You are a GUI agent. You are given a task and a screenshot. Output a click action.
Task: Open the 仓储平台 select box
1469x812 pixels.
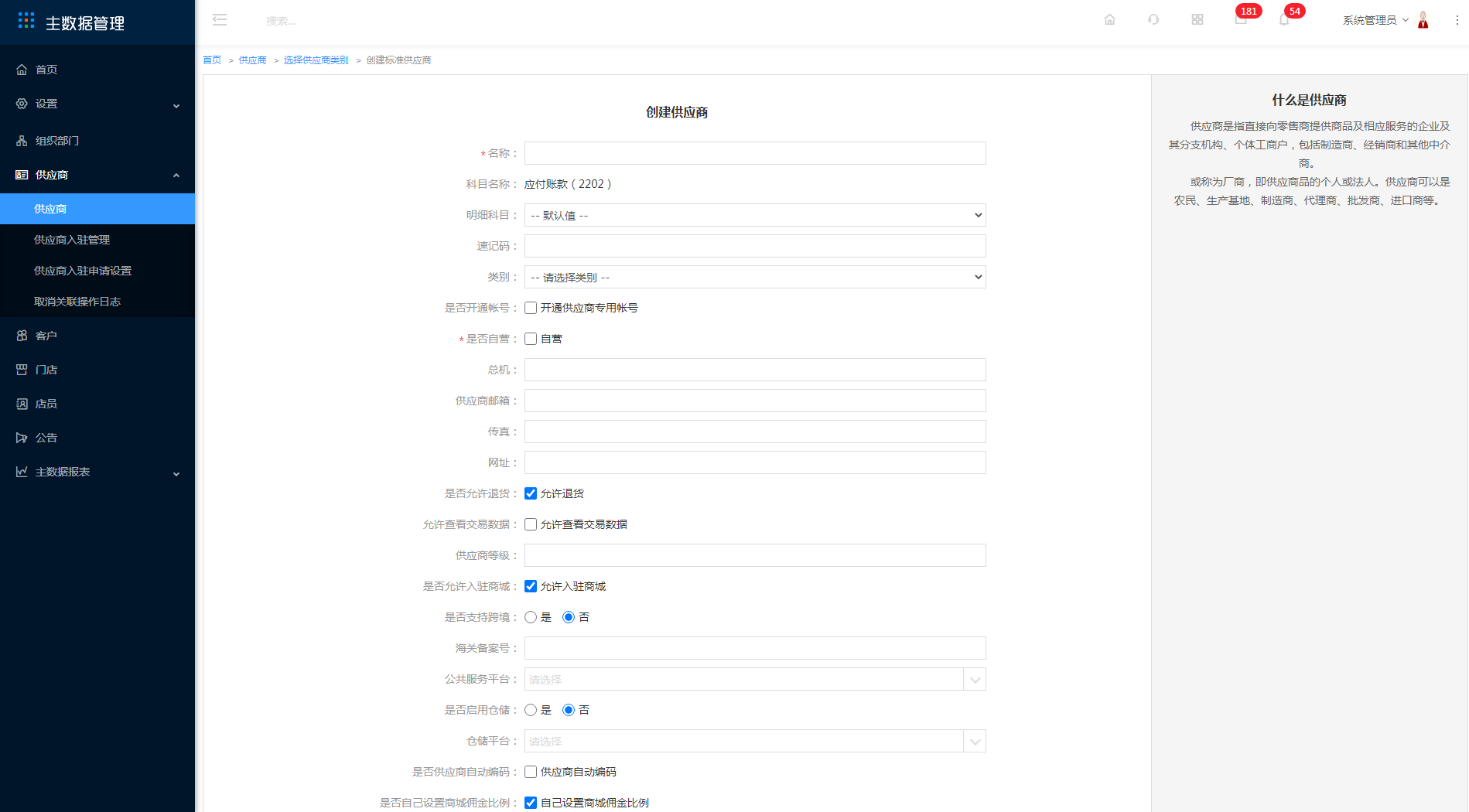point(755,741)
